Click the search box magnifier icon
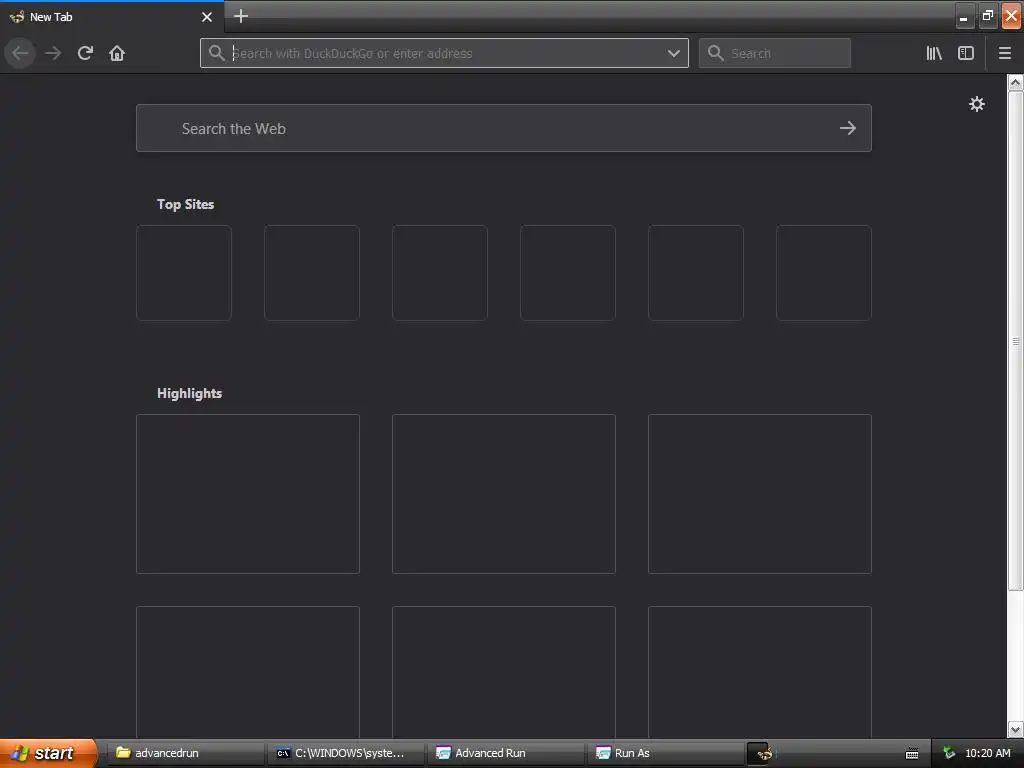The width and height of the screenshot is (1024, 768). [x=716, y=53]
